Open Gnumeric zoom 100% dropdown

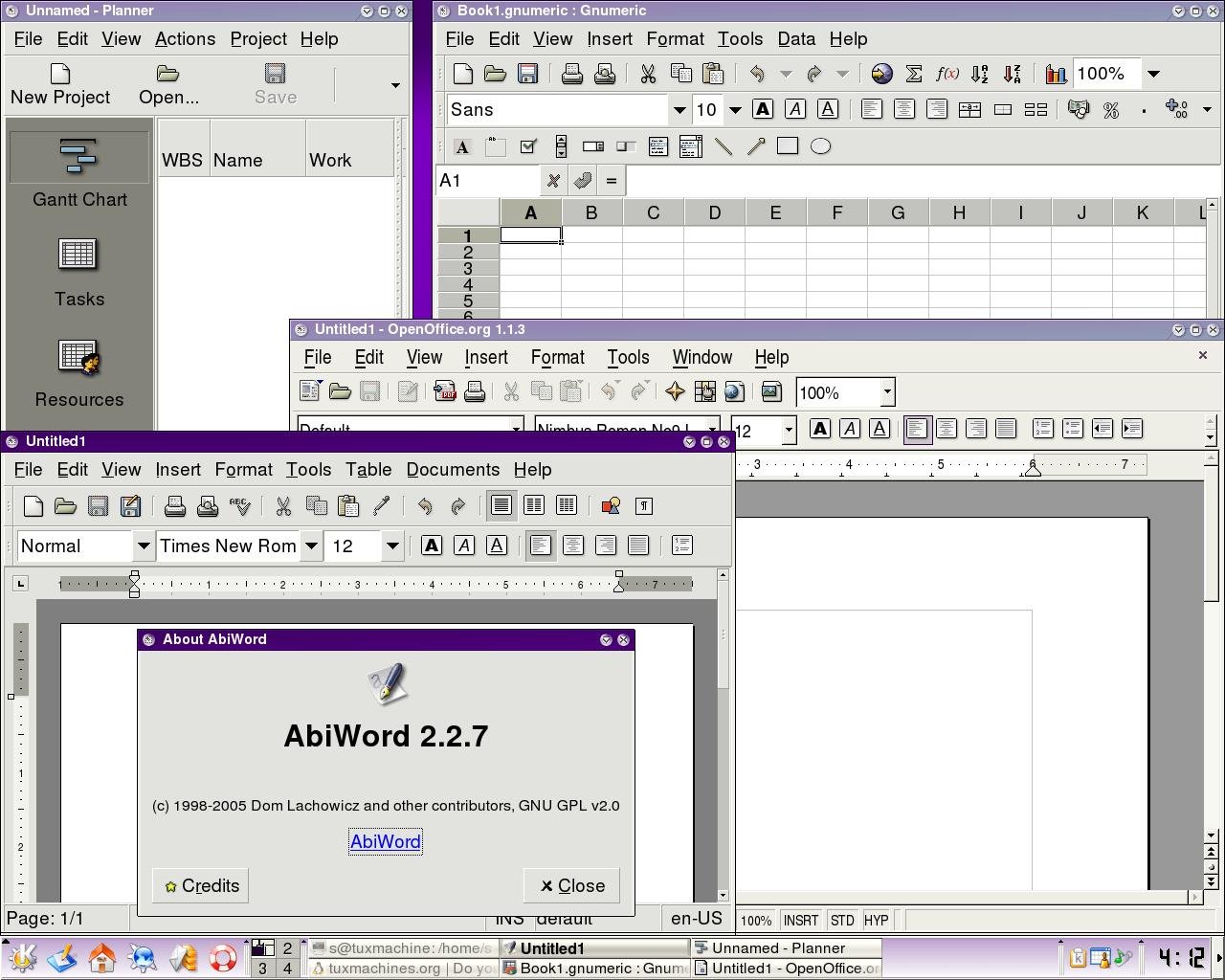click(1153, 74)
